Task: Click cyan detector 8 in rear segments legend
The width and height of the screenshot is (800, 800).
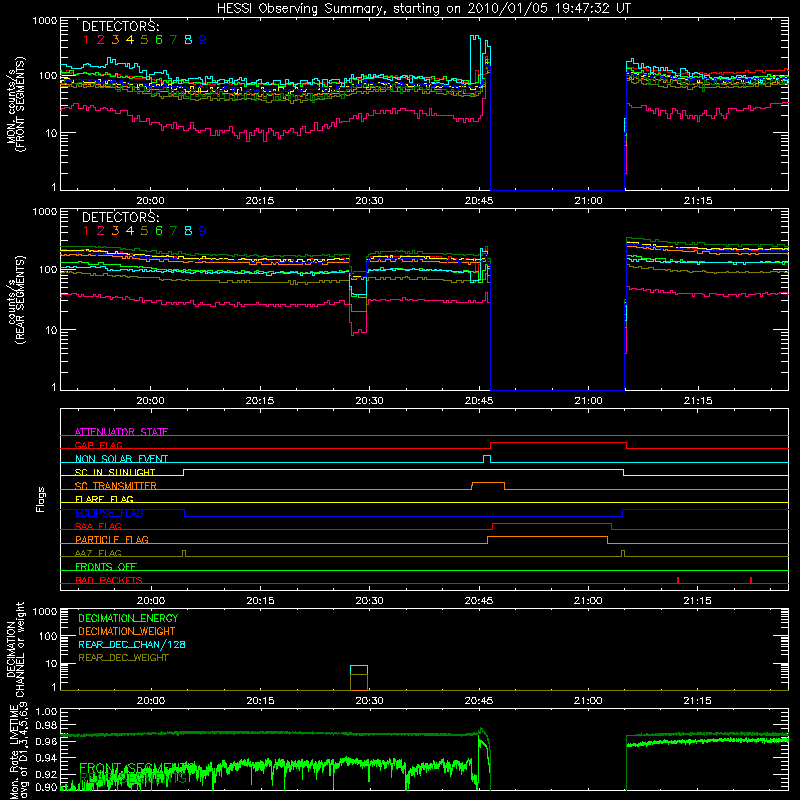Action: pyautogui.click(x=188, y=231)
